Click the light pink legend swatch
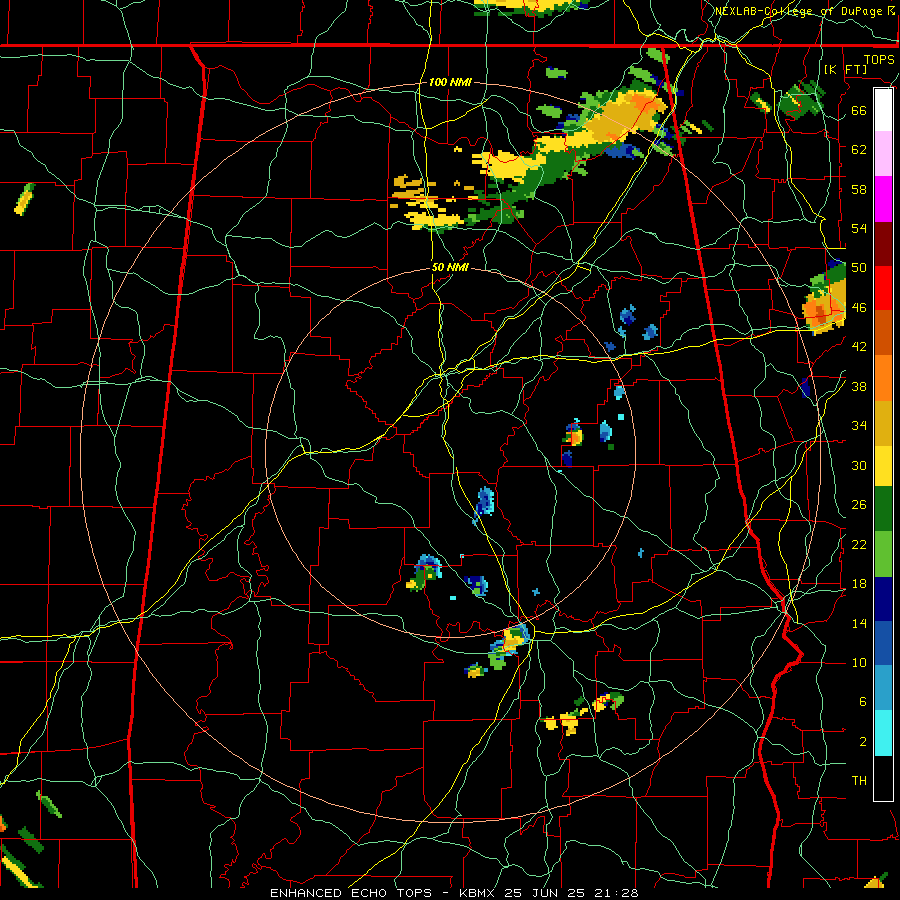The width and height of the screenshot is (900, 900). point(883,154)
